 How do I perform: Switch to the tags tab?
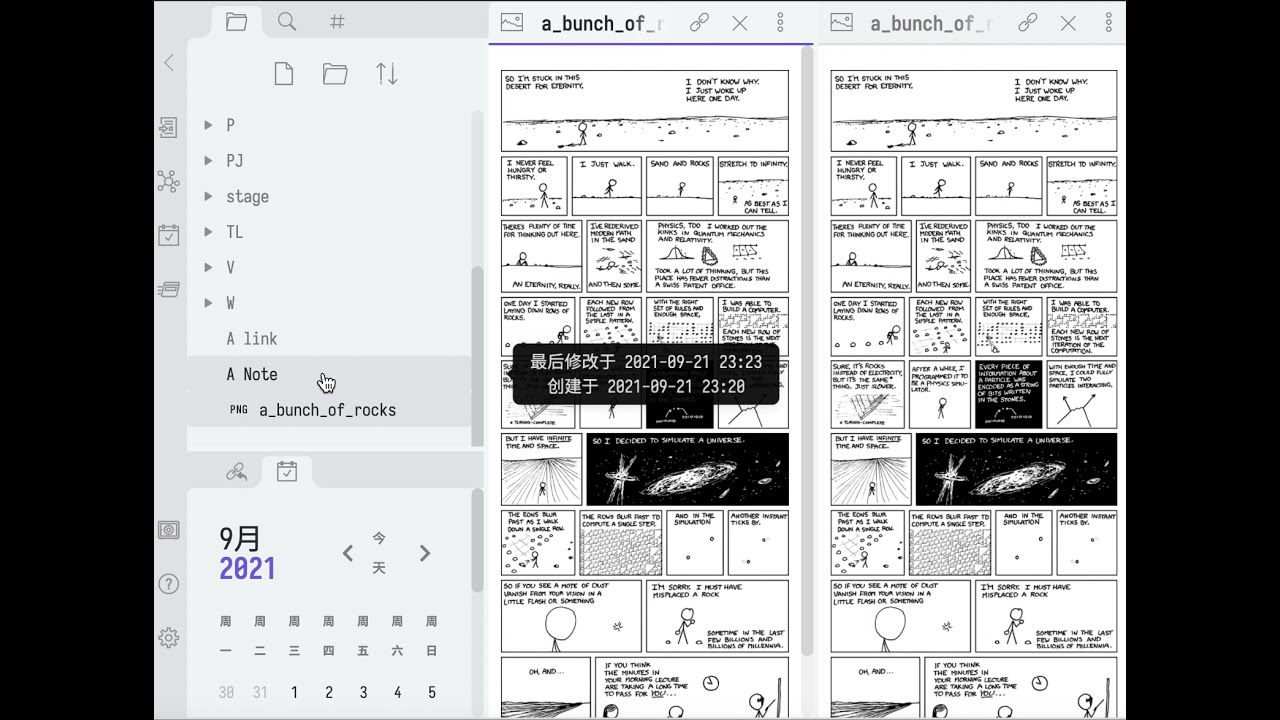pyautogui.click(x=338, y=22)
